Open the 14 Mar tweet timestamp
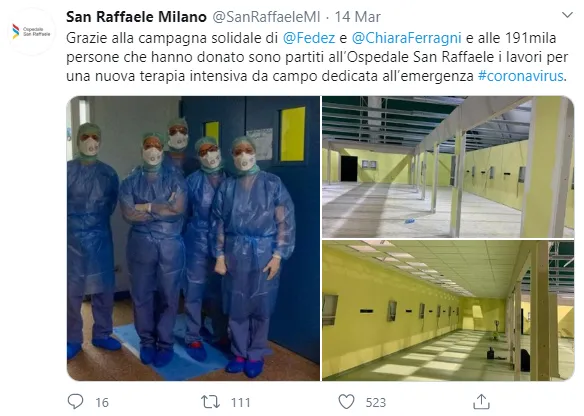Image resolution: width=584 pixels, height=416 pixels. [x=357, y=17]
